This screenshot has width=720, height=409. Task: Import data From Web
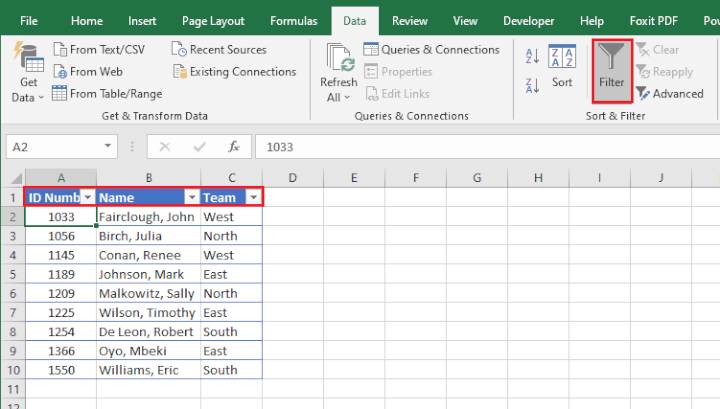pyautogui.click(x=88, y=72)
